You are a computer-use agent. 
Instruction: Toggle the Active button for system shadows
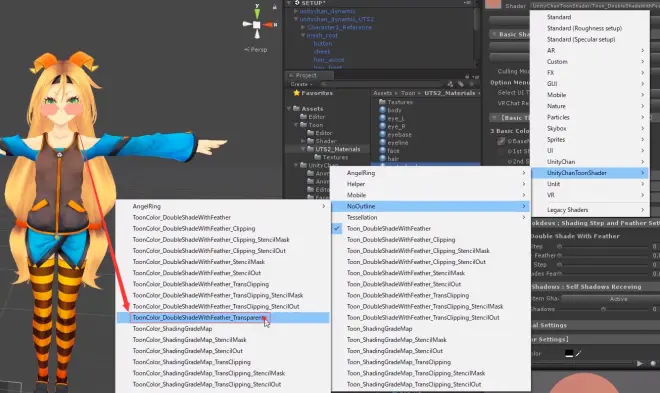610,299
